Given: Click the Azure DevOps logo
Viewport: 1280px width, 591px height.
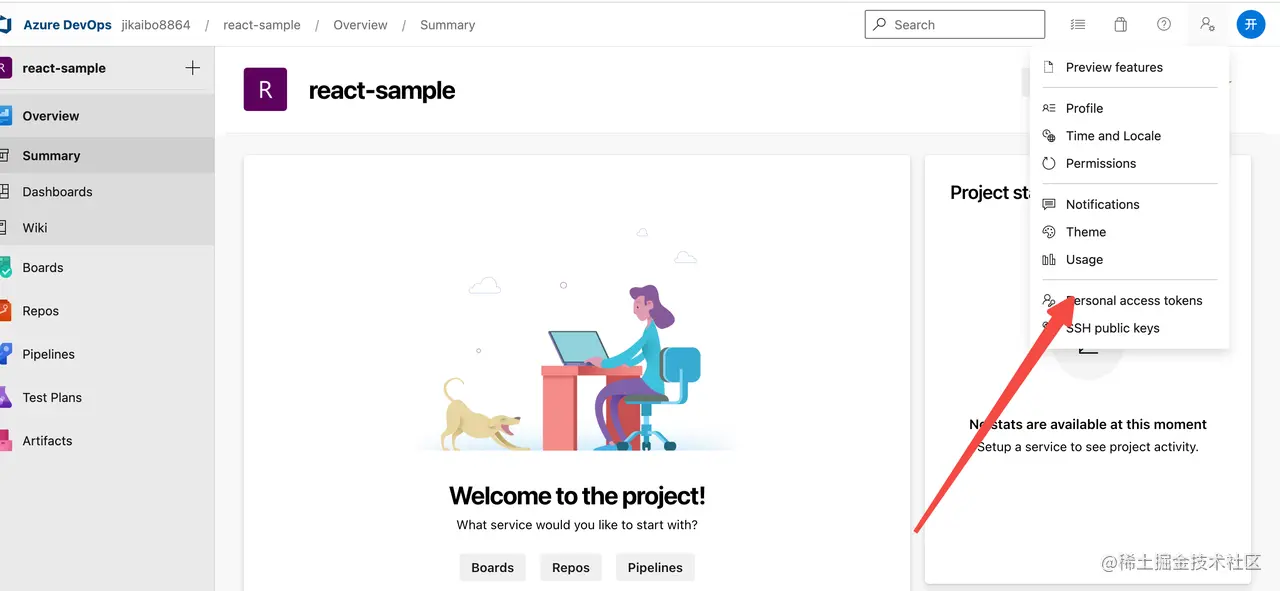Looking at the screenshot, I should (x=6, y=25).
